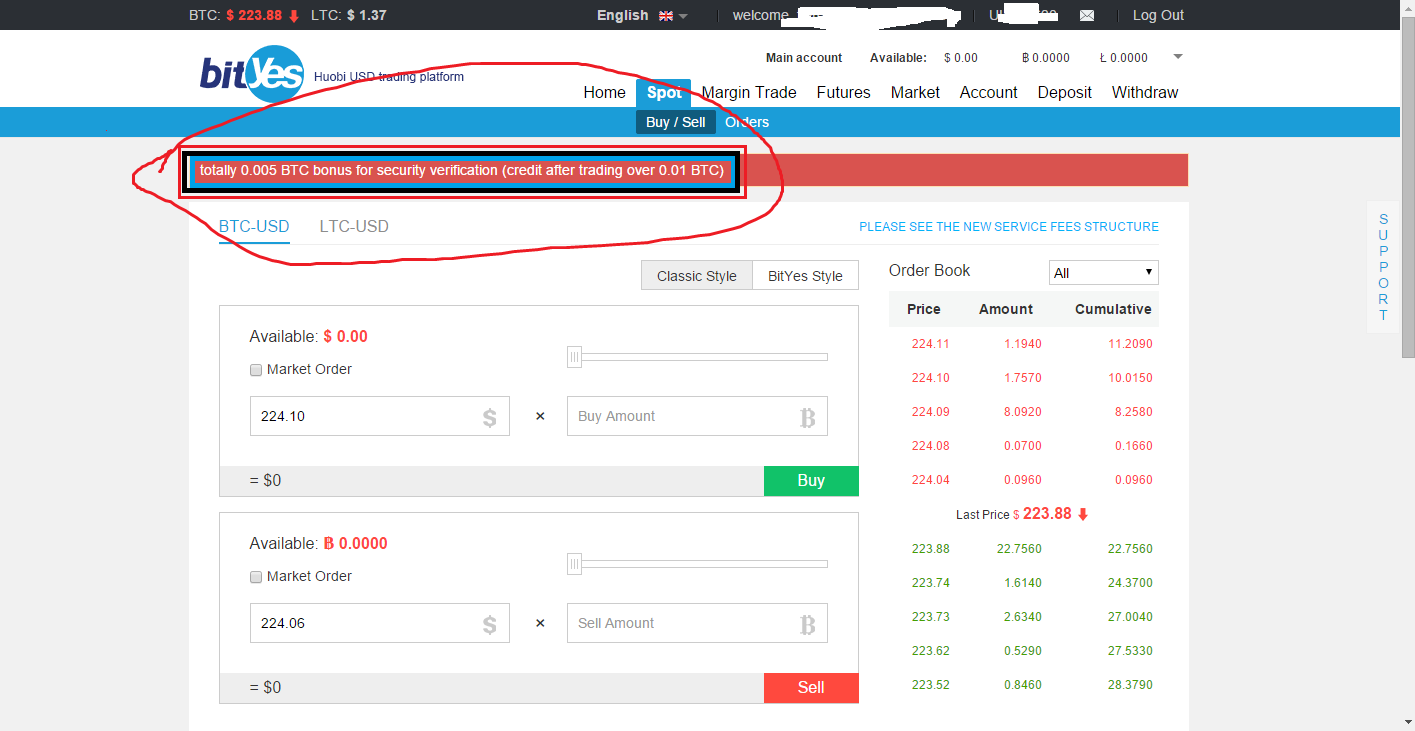Click the BitYes logo
Image resolution: width=1415 pixels, height=731 pixels.
[251, 74]
